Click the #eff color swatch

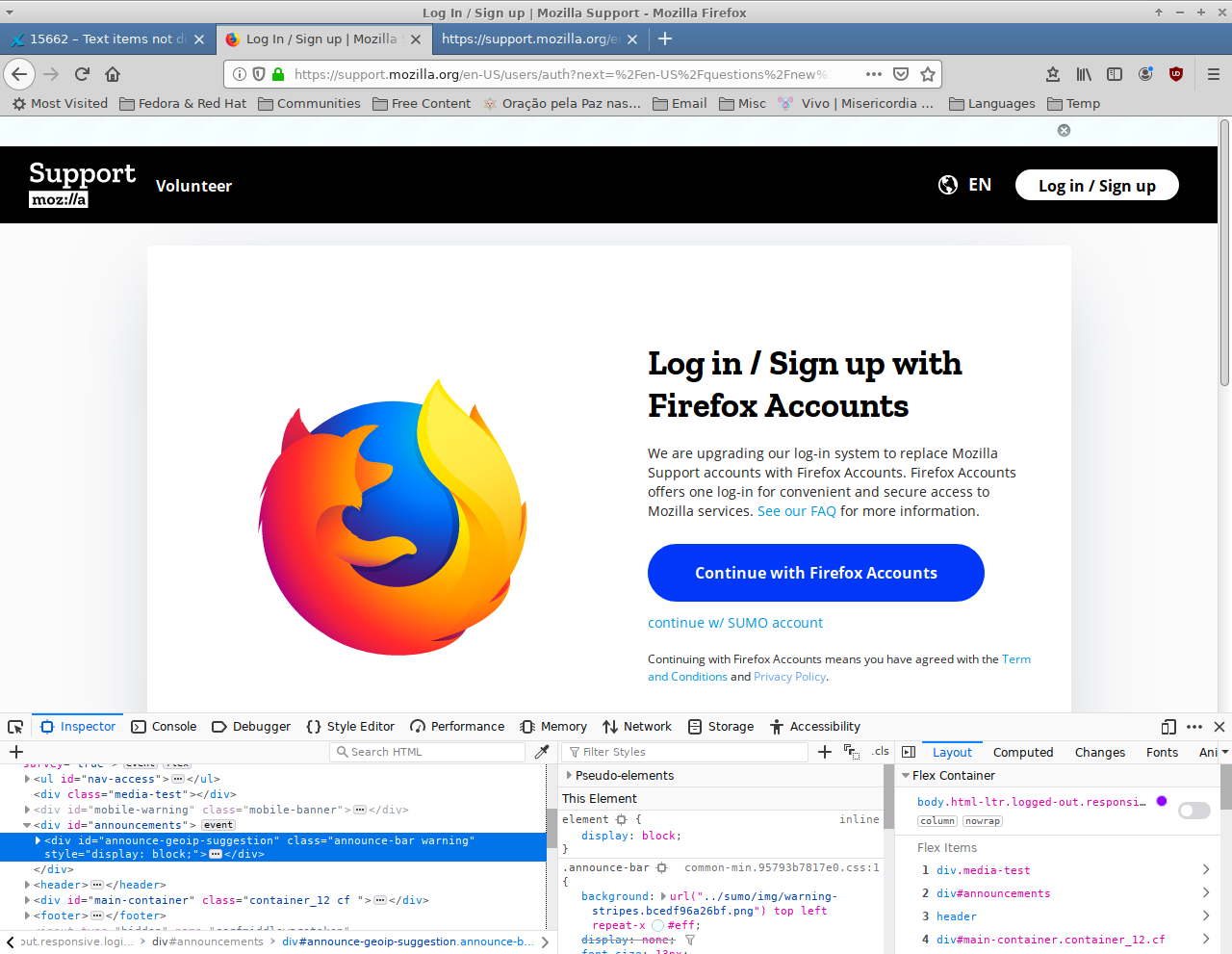658,925
